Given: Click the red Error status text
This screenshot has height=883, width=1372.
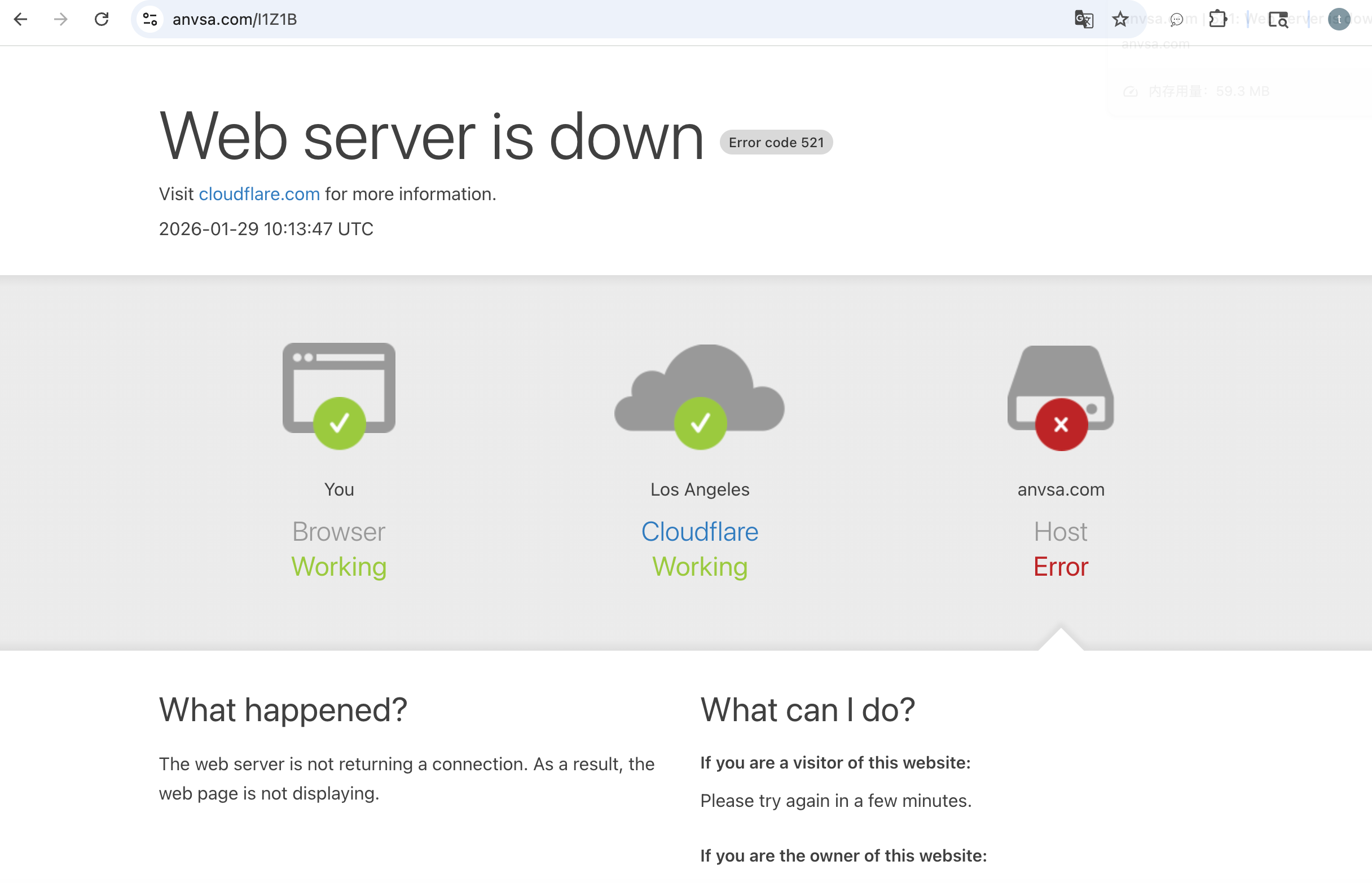Looking at the screenshot, I should pos(1060,567).
